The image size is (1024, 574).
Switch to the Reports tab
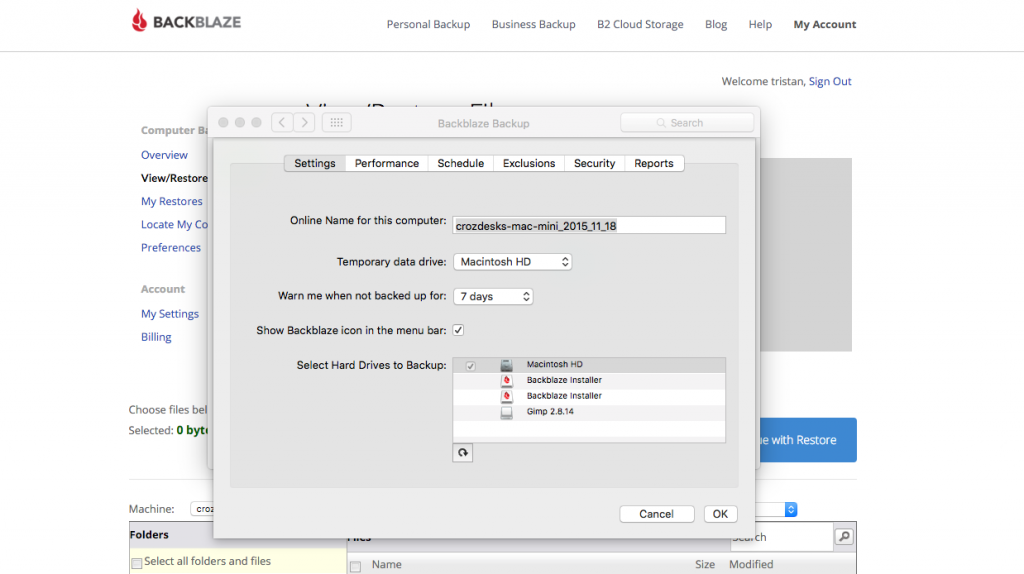[654, 163]
